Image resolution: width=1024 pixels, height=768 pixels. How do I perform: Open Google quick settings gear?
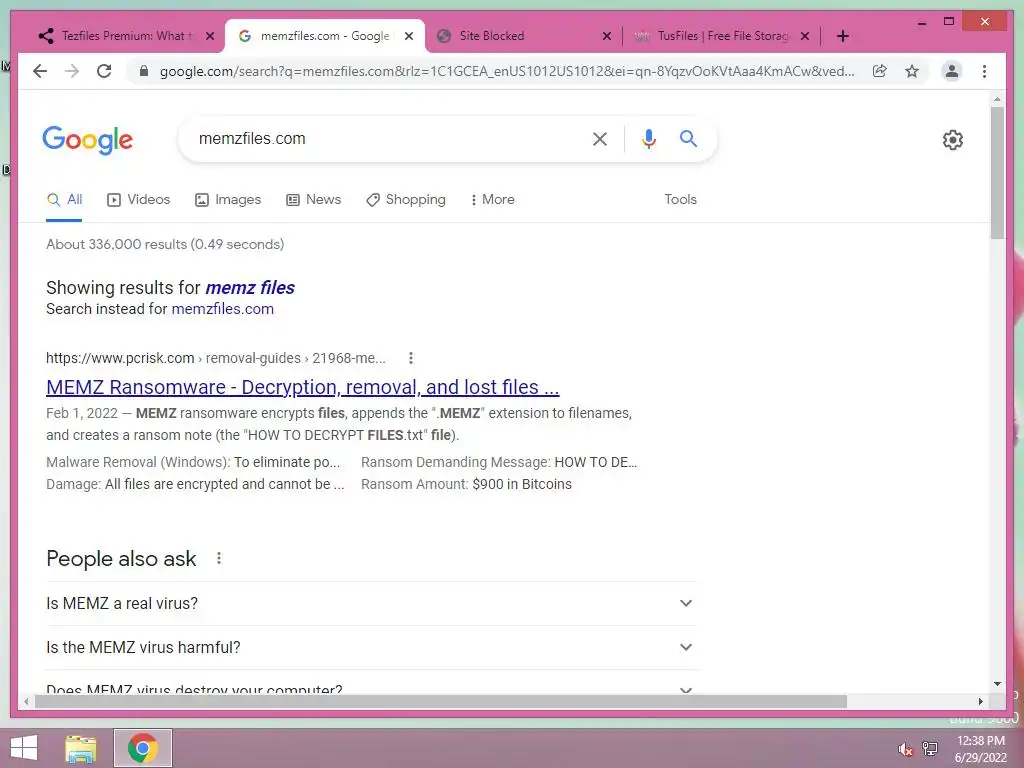952,140
